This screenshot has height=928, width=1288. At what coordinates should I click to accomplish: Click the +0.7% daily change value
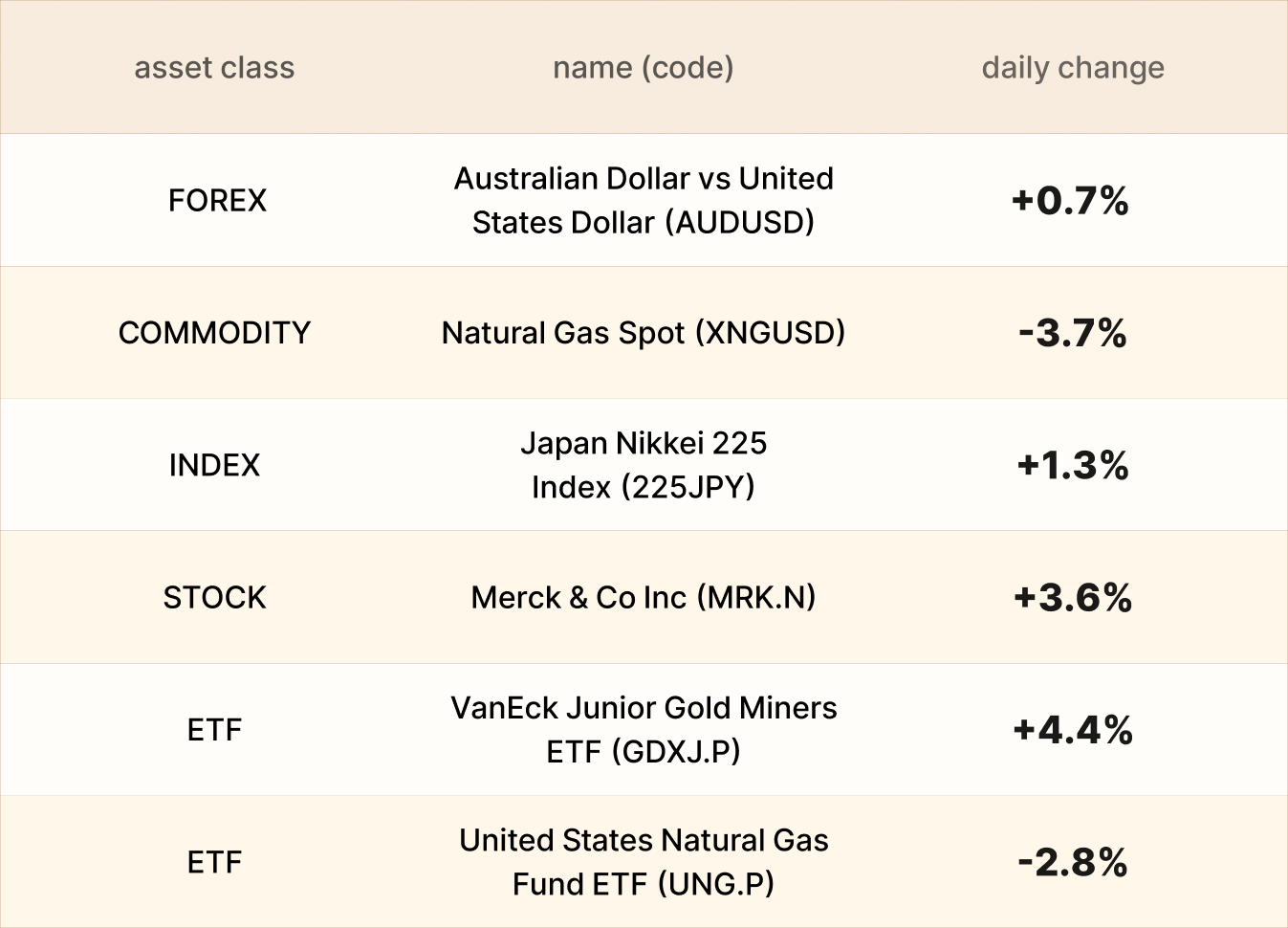pos(1071,201)
